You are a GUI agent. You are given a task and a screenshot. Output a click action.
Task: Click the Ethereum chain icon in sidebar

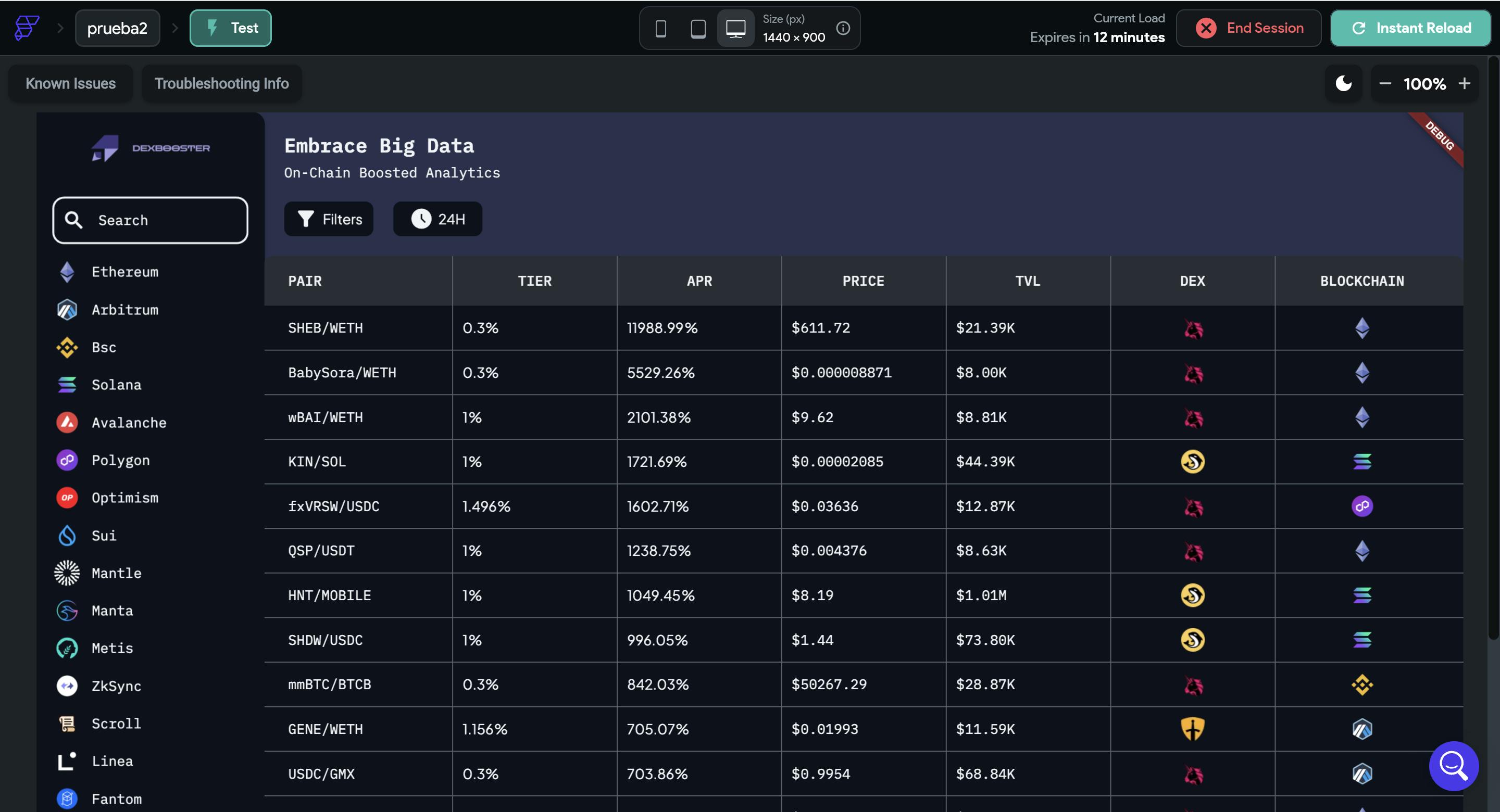click(x=67, y=272)
